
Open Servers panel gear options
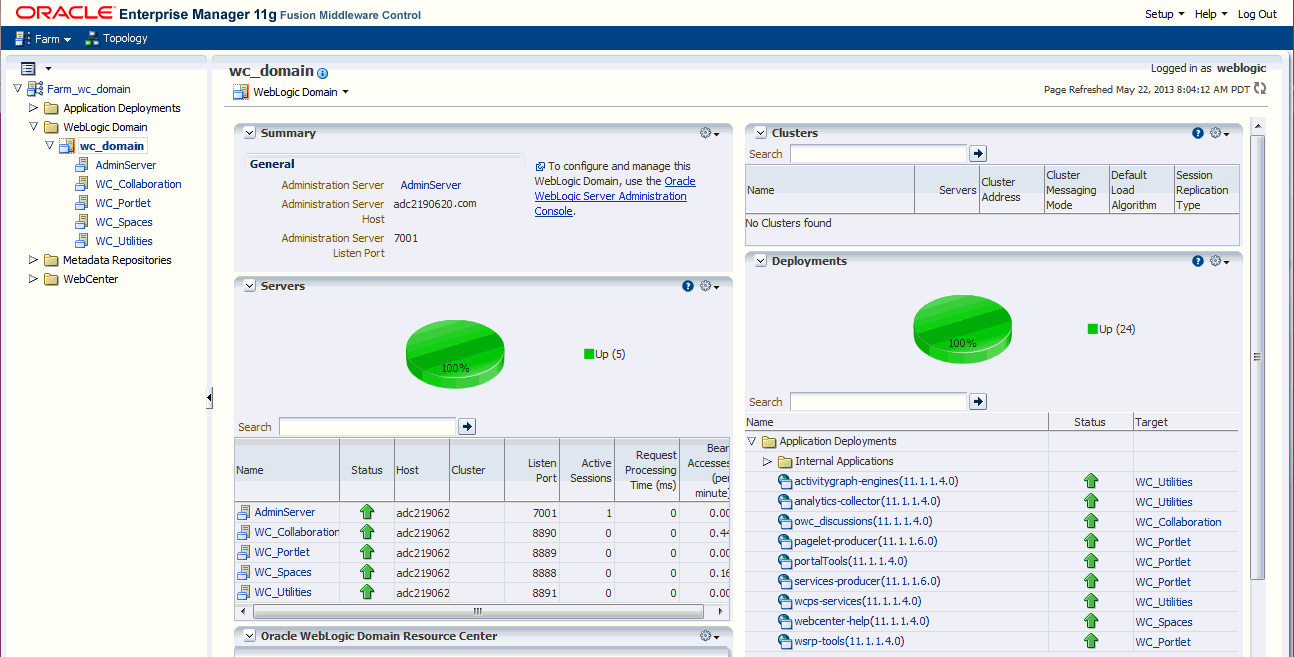tap(709, 286)
